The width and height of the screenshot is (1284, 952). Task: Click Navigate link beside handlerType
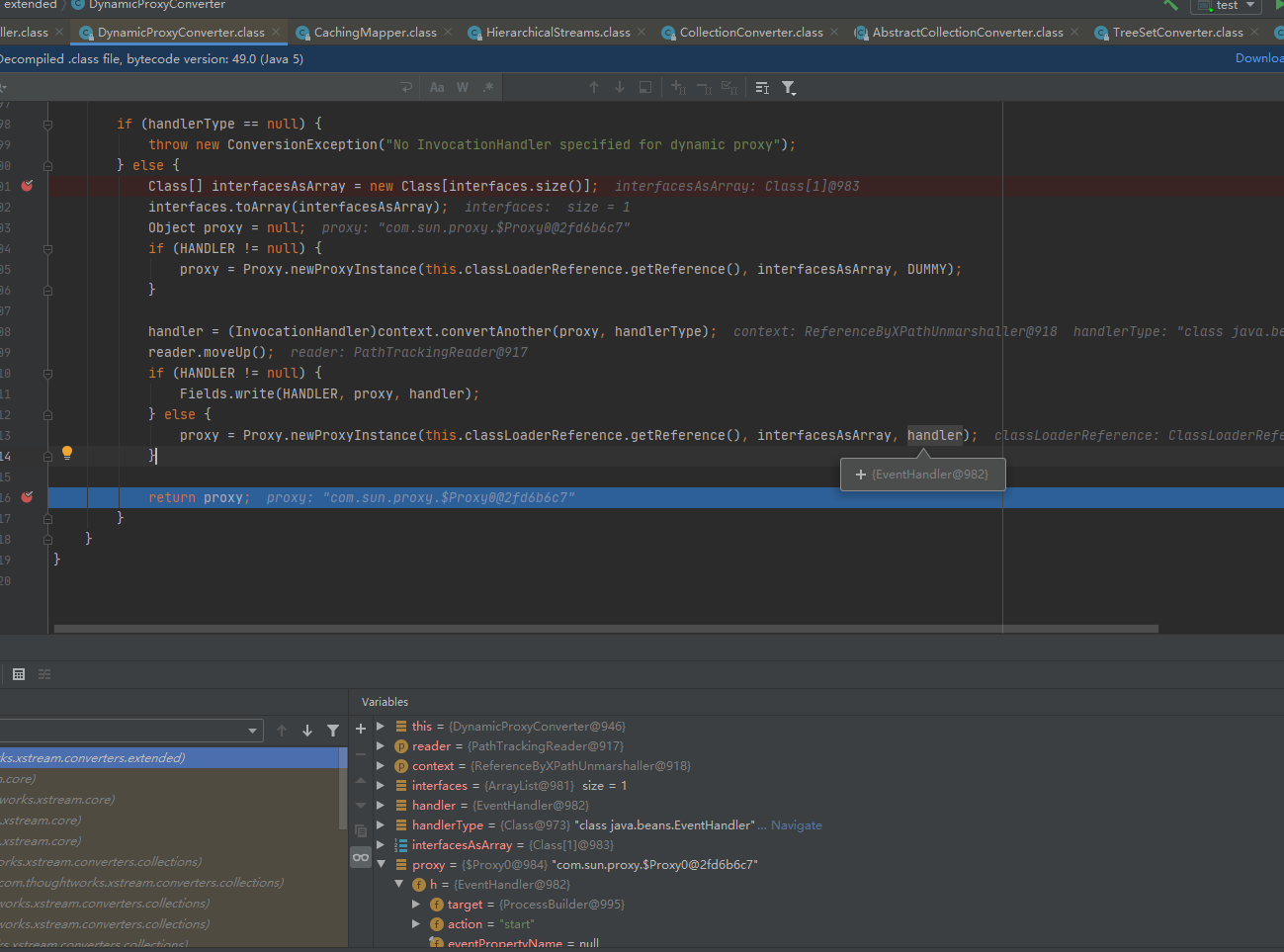[796, 824]
